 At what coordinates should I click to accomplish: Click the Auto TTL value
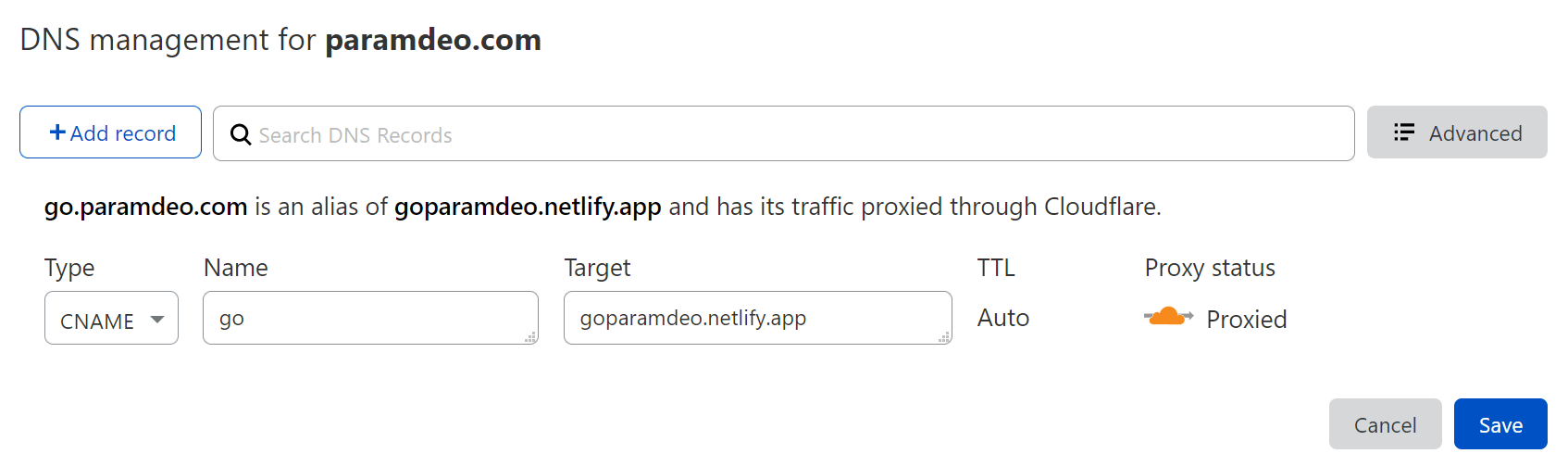point(1003,318)
